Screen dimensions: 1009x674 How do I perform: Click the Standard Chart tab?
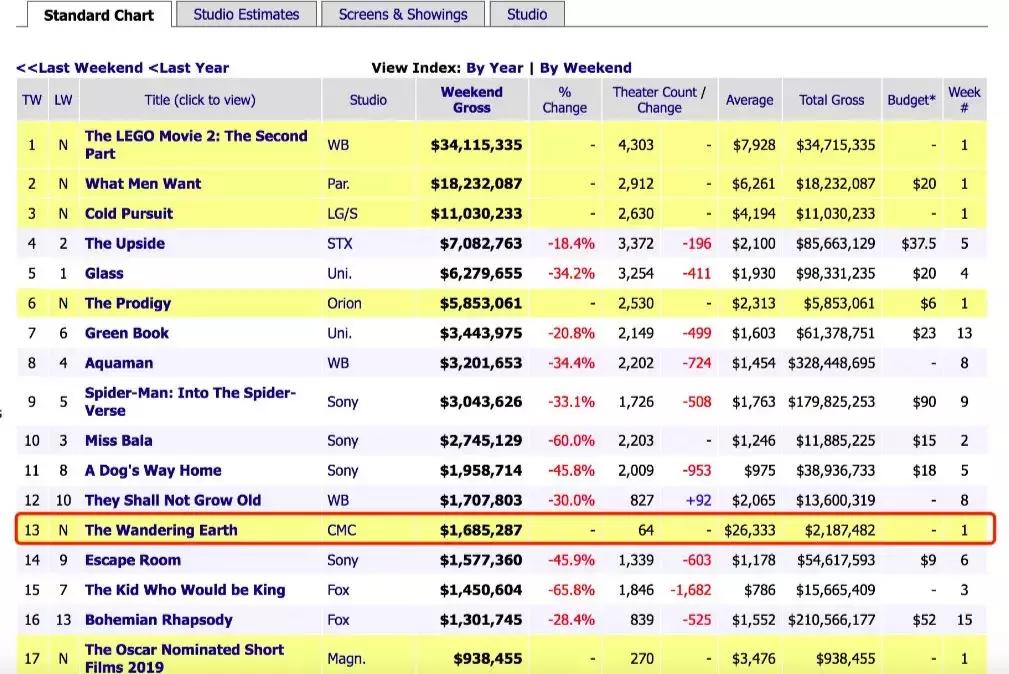click(97, 16)
